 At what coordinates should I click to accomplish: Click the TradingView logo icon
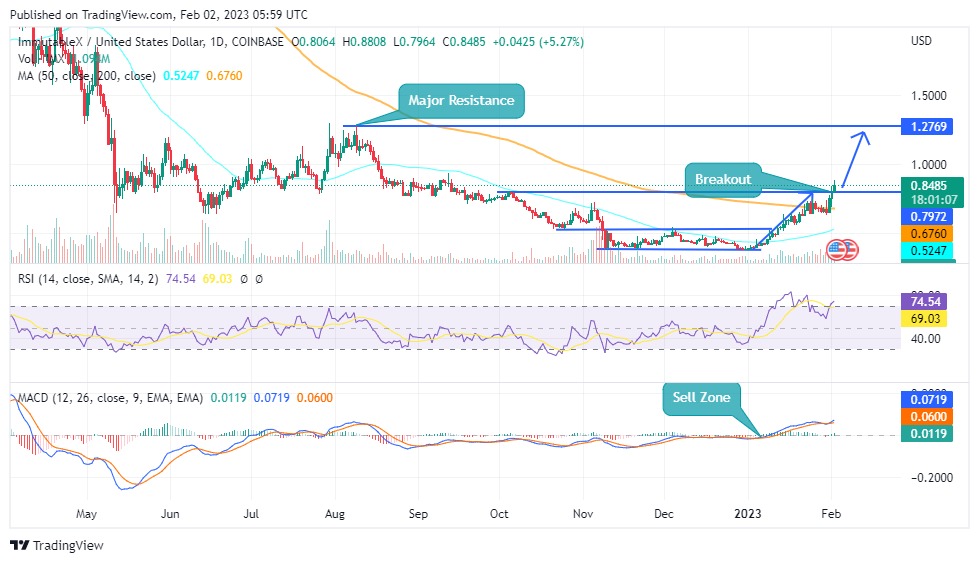[x=19, y=546]
